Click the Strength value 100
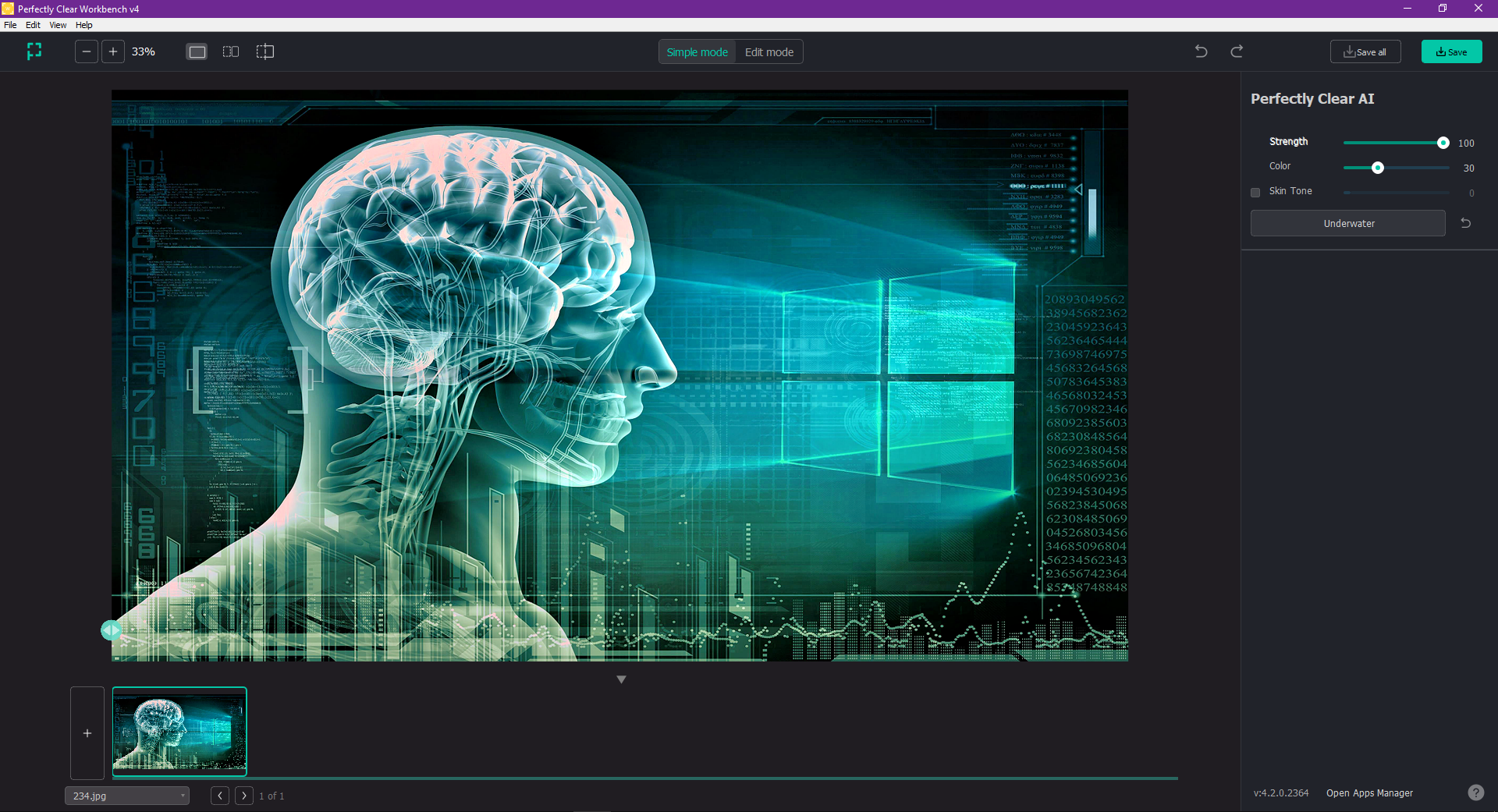 pyautogui.click(x=1466, y=143)
